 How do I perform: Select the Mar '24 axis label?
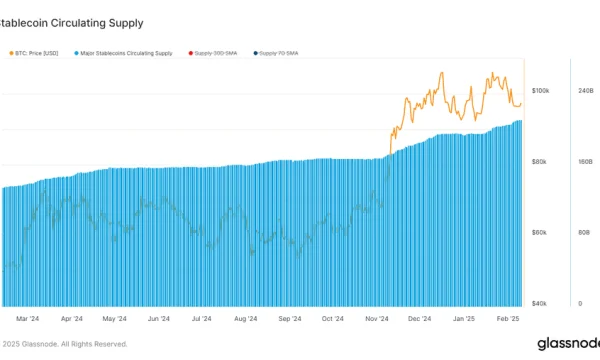pyautogui.click(x=28, y=319)
